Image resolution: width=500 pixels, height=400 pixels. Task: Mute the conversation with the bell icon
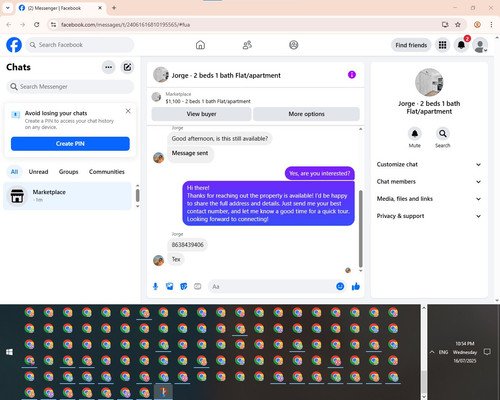click(415, 134)
